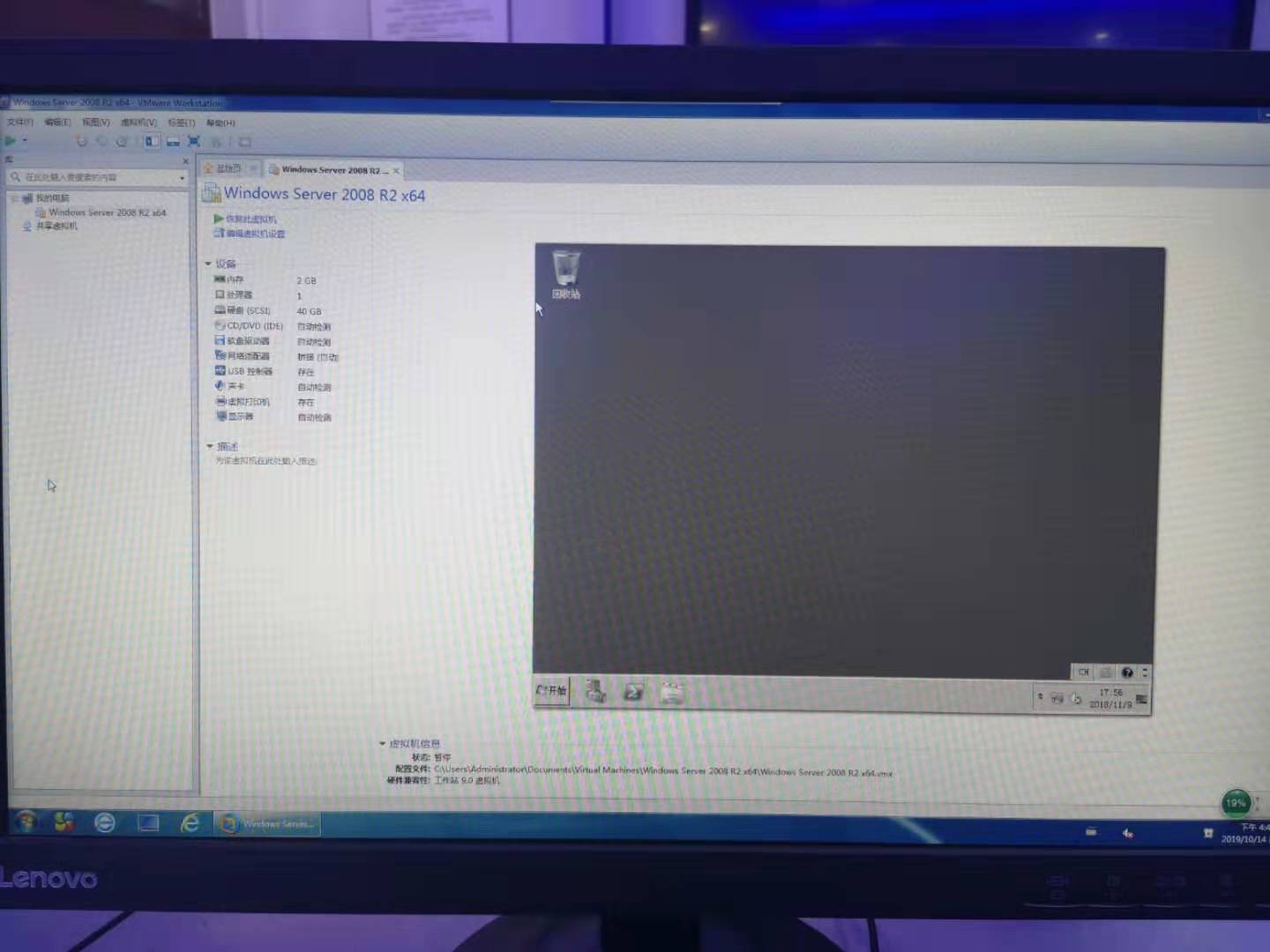The height and width of the screenshot is (952, 1270).
Task: Open the 虚拟机(V) menu
Action: tap(138, 123)
